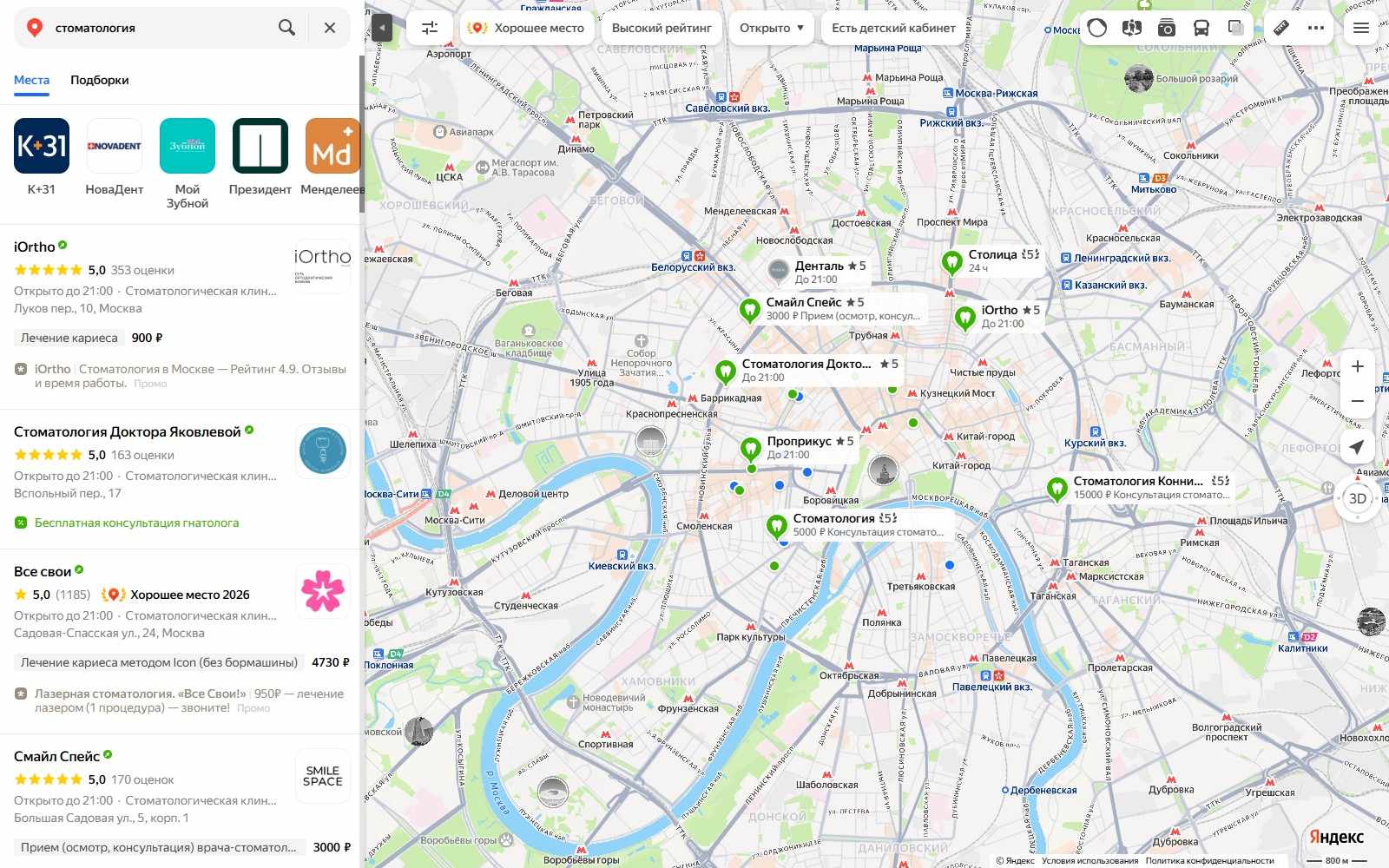Locate me with the arrow icon

click(1357, 447)
